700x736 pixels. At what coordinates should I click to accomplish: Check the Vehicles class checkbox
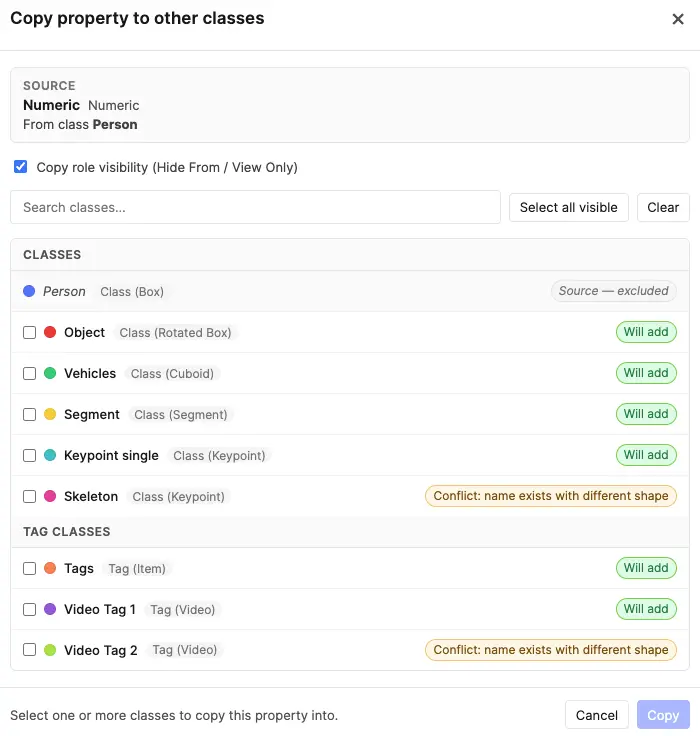[x=30, y=373]
